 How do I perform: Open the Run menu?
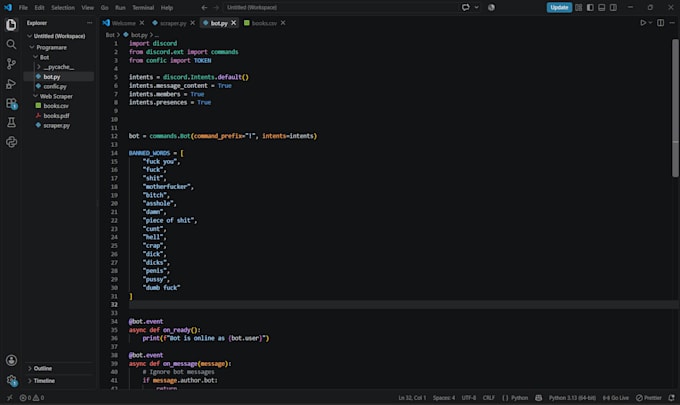[120, 7]
